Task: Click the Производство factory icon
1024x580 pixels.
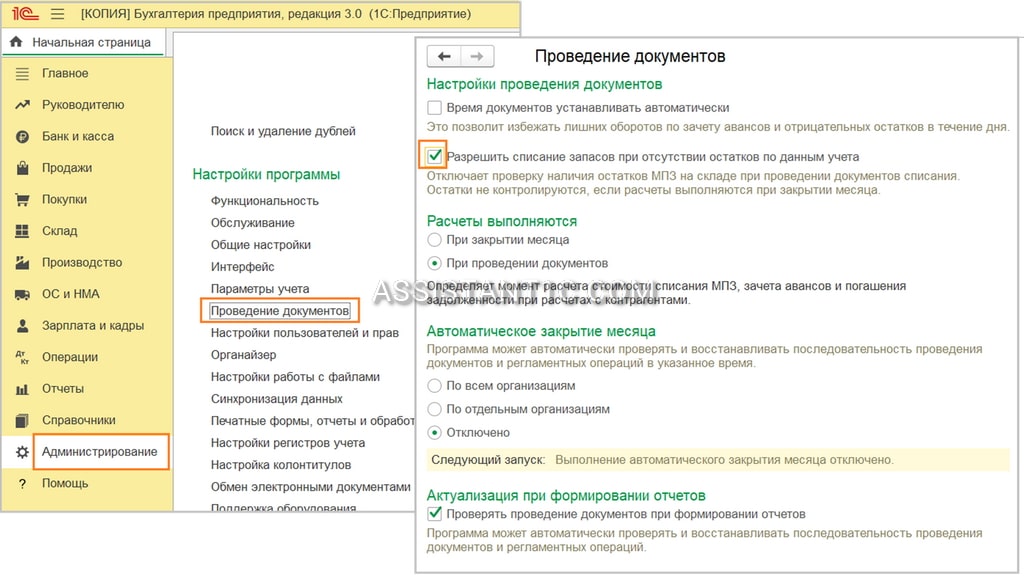Action: pyautogui.click(x=22, y=263)
